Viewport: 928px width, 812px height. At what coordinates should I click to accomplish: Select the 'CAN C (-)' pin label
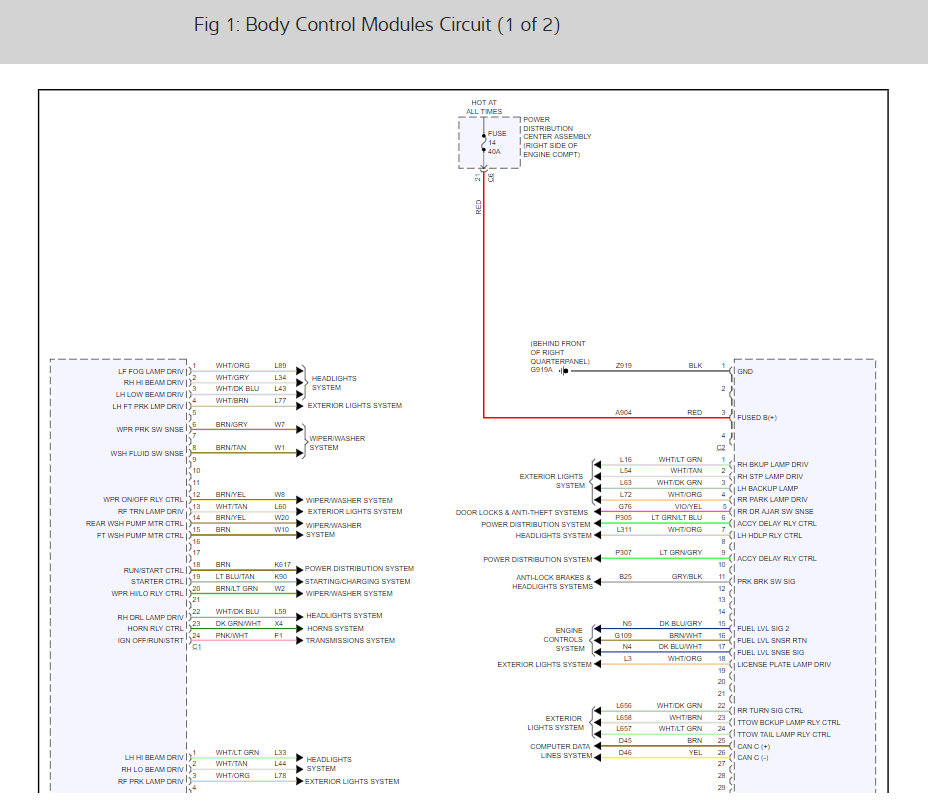point(752,758)
